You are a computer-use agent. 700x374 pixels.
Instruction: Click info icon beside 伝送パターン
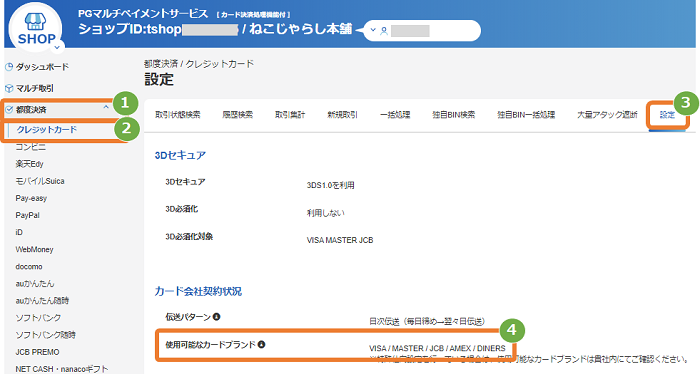point(217,317)
